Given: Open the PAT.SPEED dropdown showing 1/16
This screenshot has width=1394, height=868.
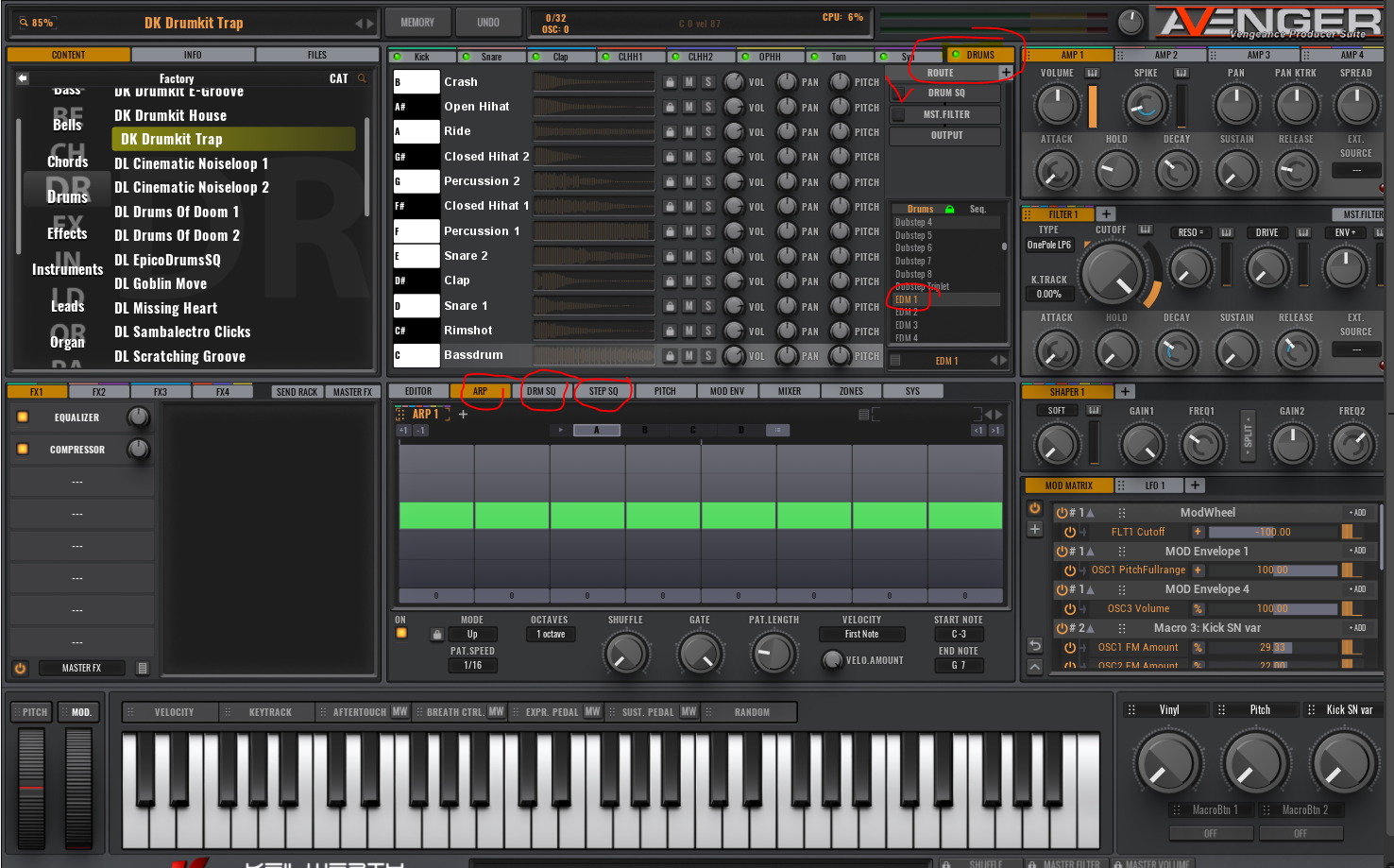Looking at the screenshot, I should coord(472,666).
